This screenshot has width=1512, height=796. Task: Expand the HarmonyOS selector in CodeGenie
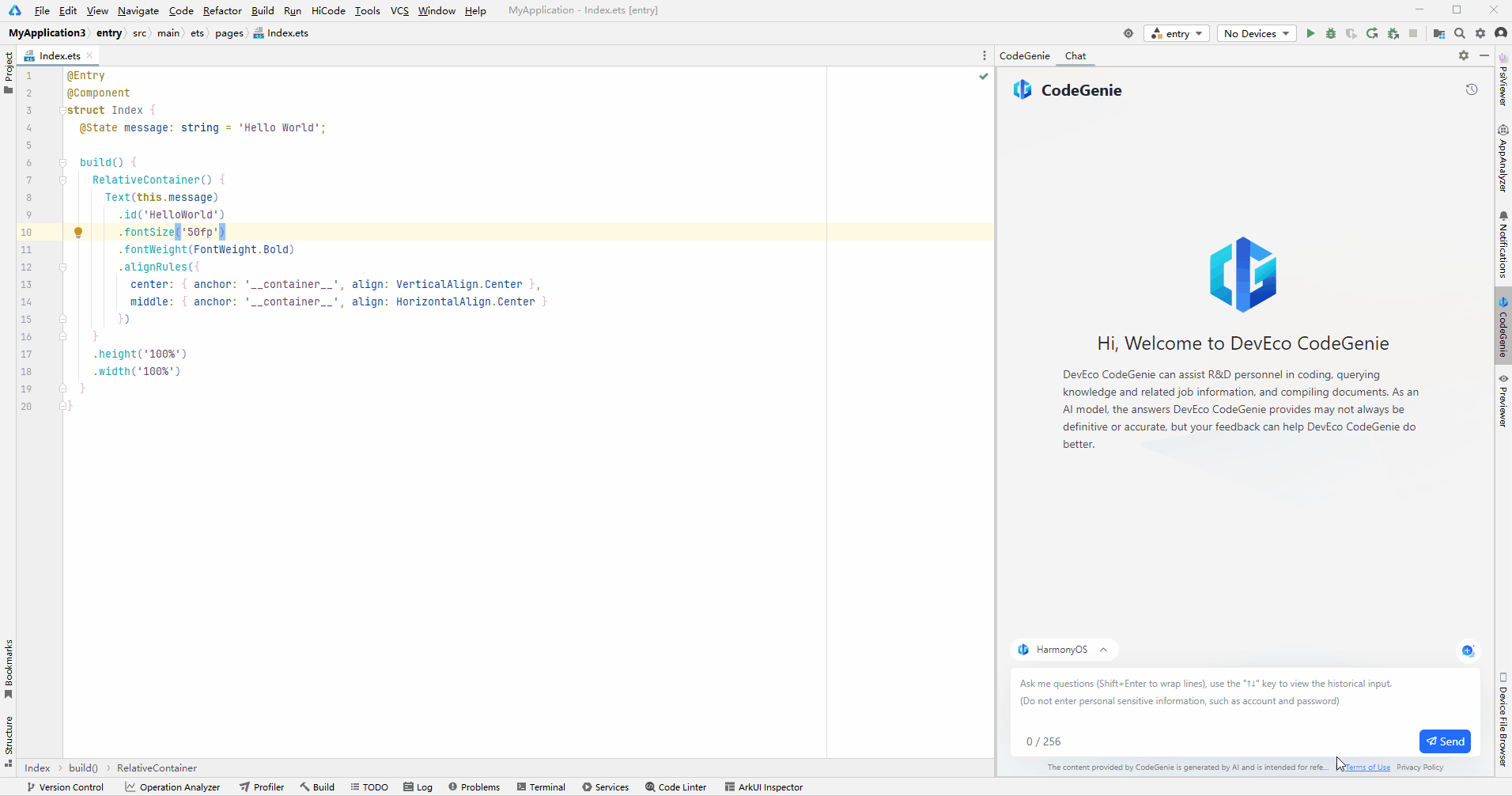1064,650
